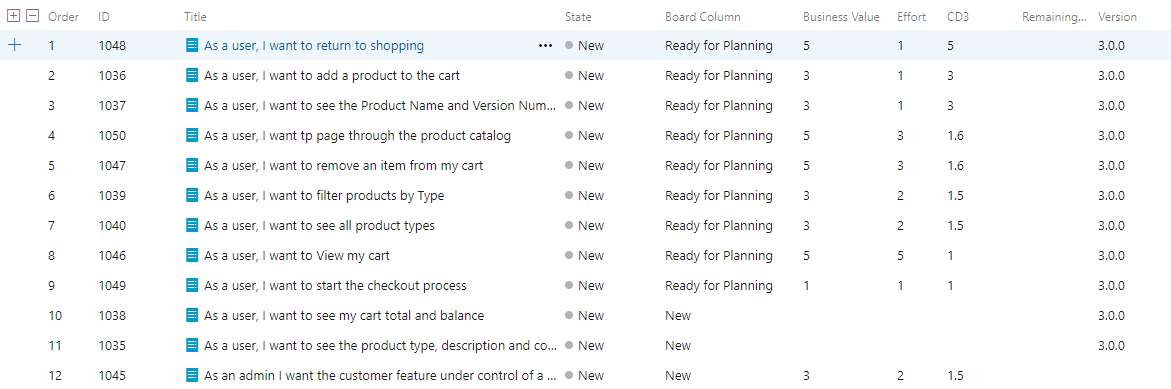This screenshot has height=389, width=1171.
Task: Click CD3 value 1.6 on item 1050
Action: coord(954,135)
